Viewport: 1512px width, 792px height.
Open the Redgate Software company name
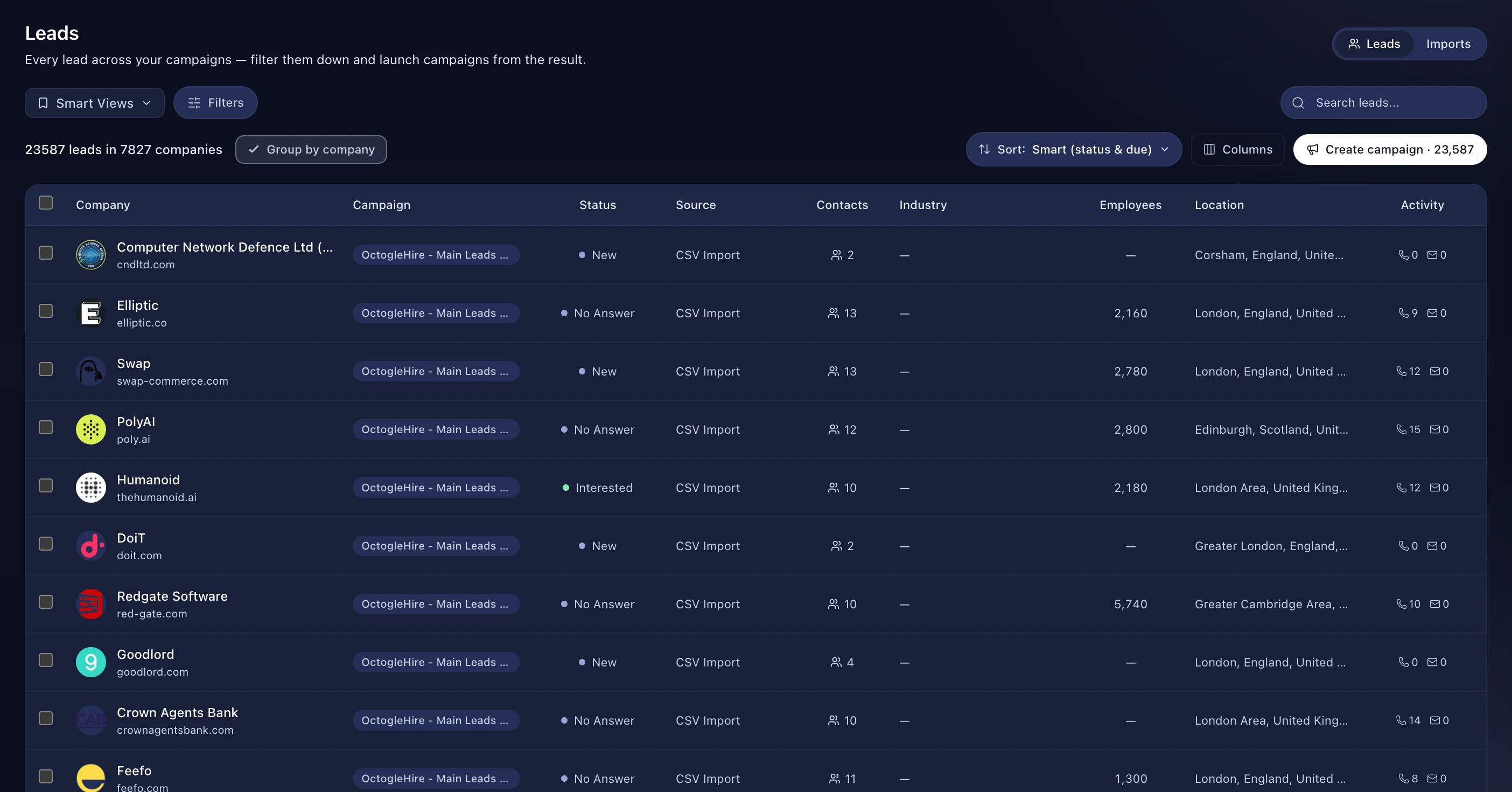(172, 596)
